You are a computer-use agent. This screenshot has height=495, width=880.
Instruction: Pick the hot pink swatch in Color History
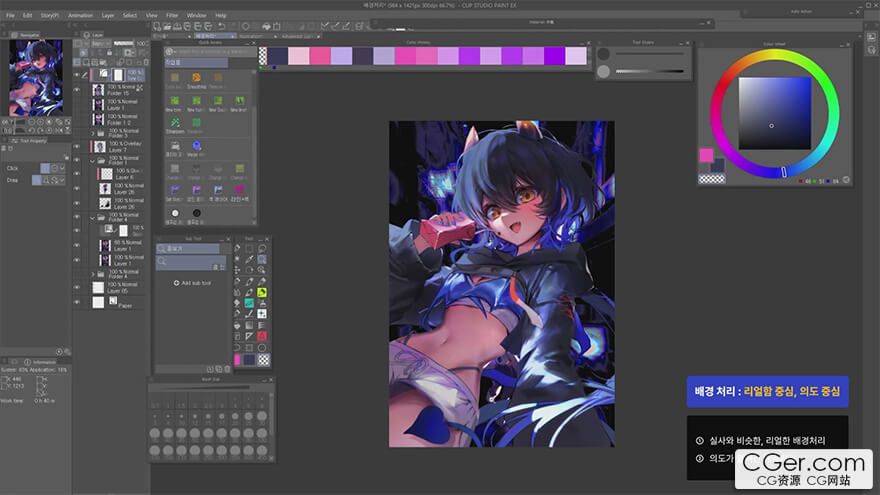(x=405, y=56)
